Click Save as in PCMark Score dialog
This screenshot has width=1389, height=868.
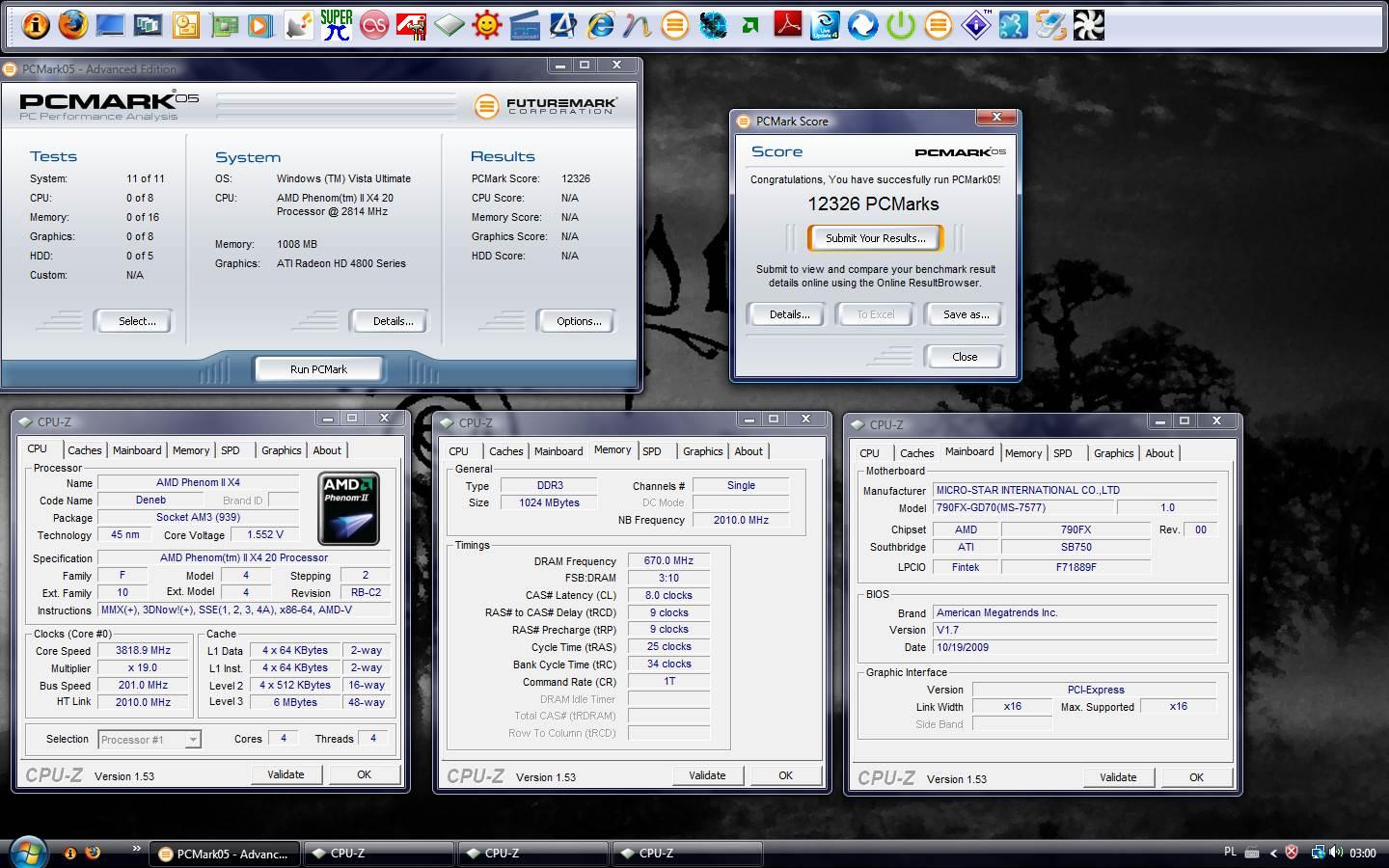pos(966,314)
